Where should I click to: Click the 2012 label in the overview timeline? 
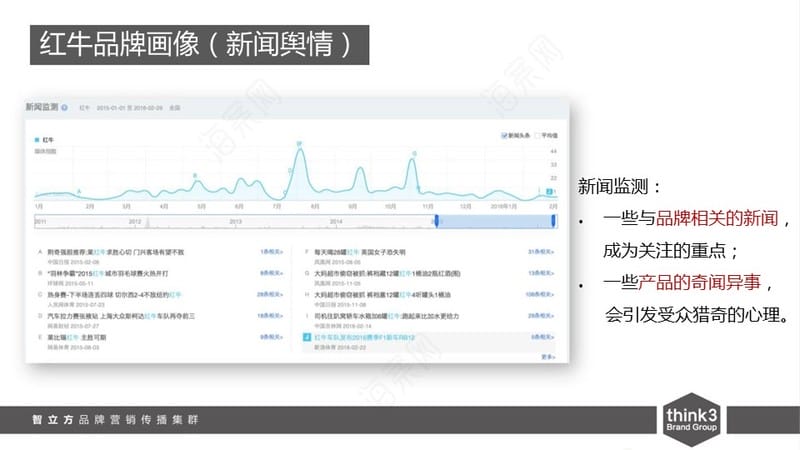click(135, 221)
